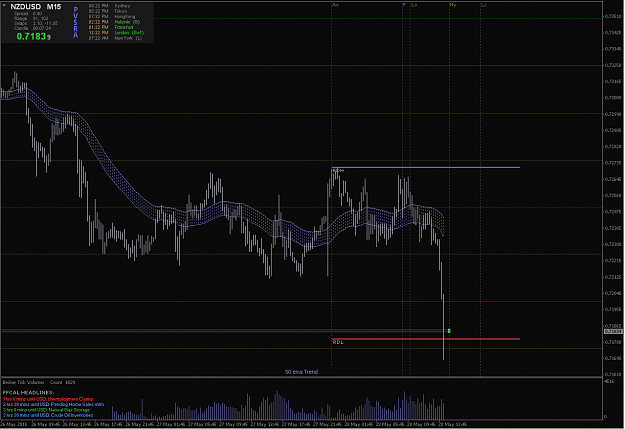Click the highlighted current price on axis
The image size is (625, 429).
coord(613,331)
